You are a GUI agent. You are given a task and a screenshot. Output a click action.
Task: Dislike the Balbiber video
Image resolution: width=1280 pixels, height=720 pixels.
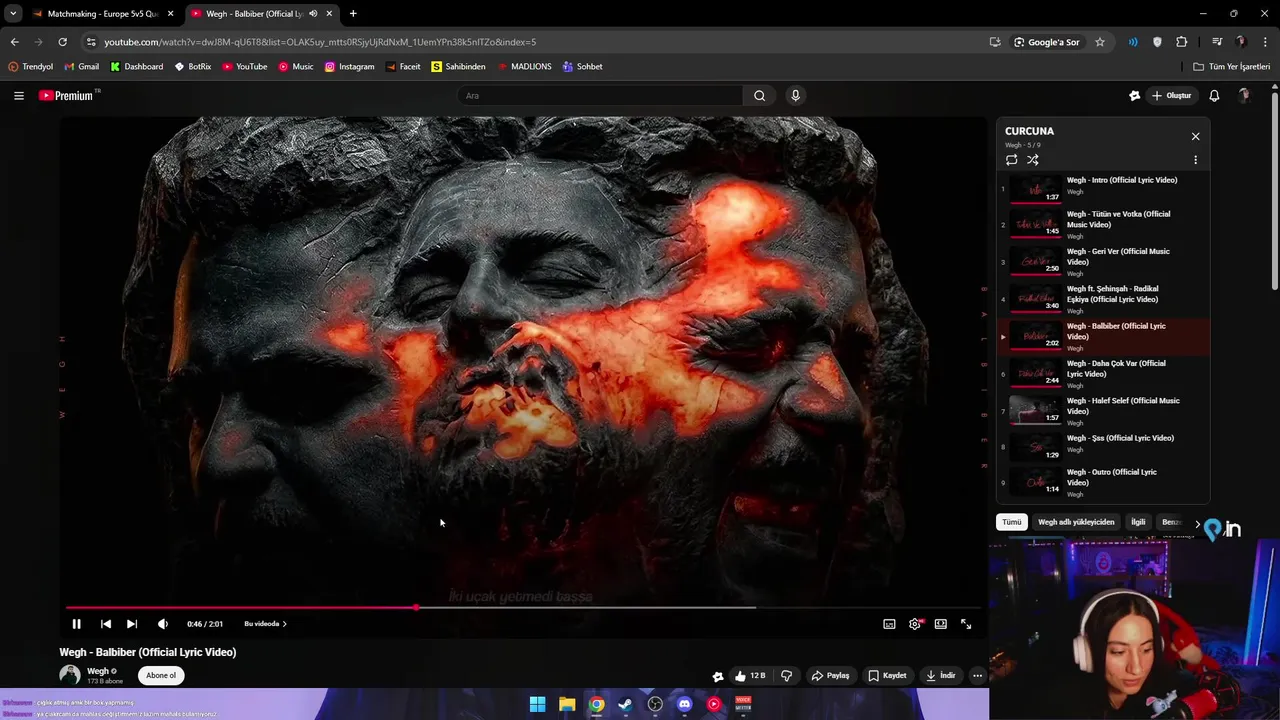point(786,676)
